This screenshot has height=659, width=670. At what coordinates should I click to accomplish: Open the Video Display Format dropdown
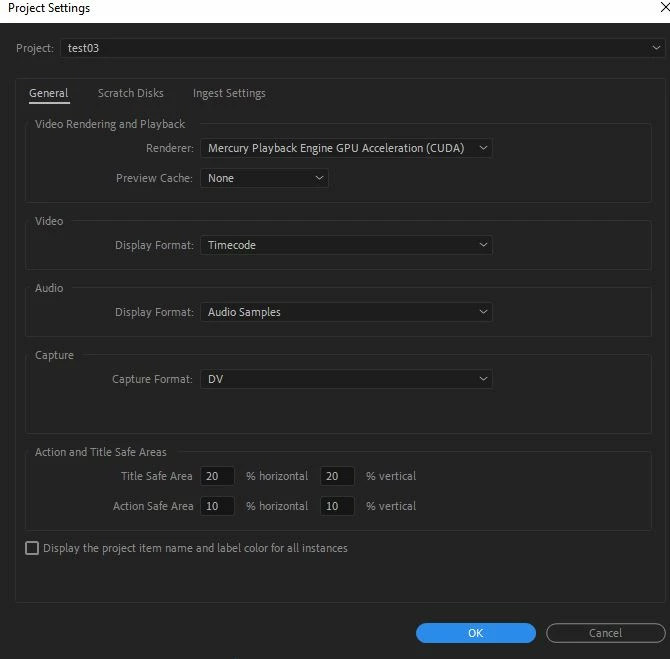[346, 245]
